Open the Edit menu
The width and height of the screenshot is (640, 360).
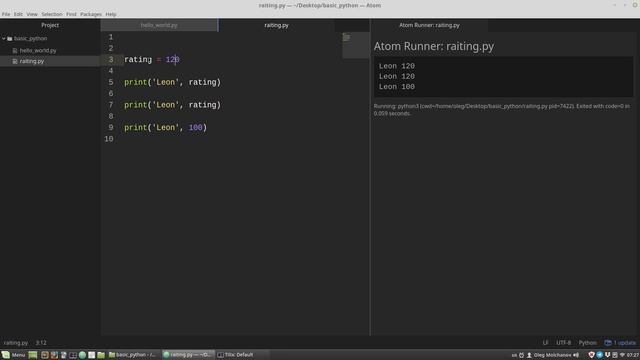pos(18,14)
